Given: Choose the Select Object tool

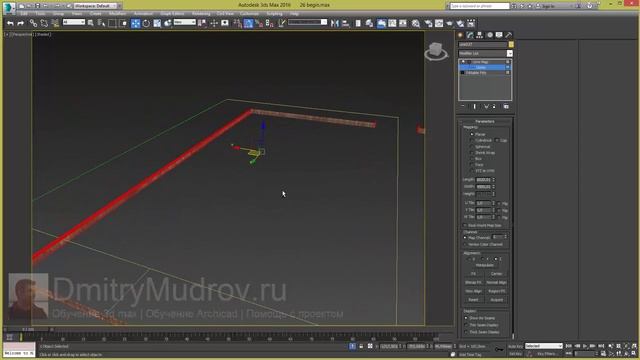Looking at the screenshot, I should pyautogui.click(x=91, y=24).
